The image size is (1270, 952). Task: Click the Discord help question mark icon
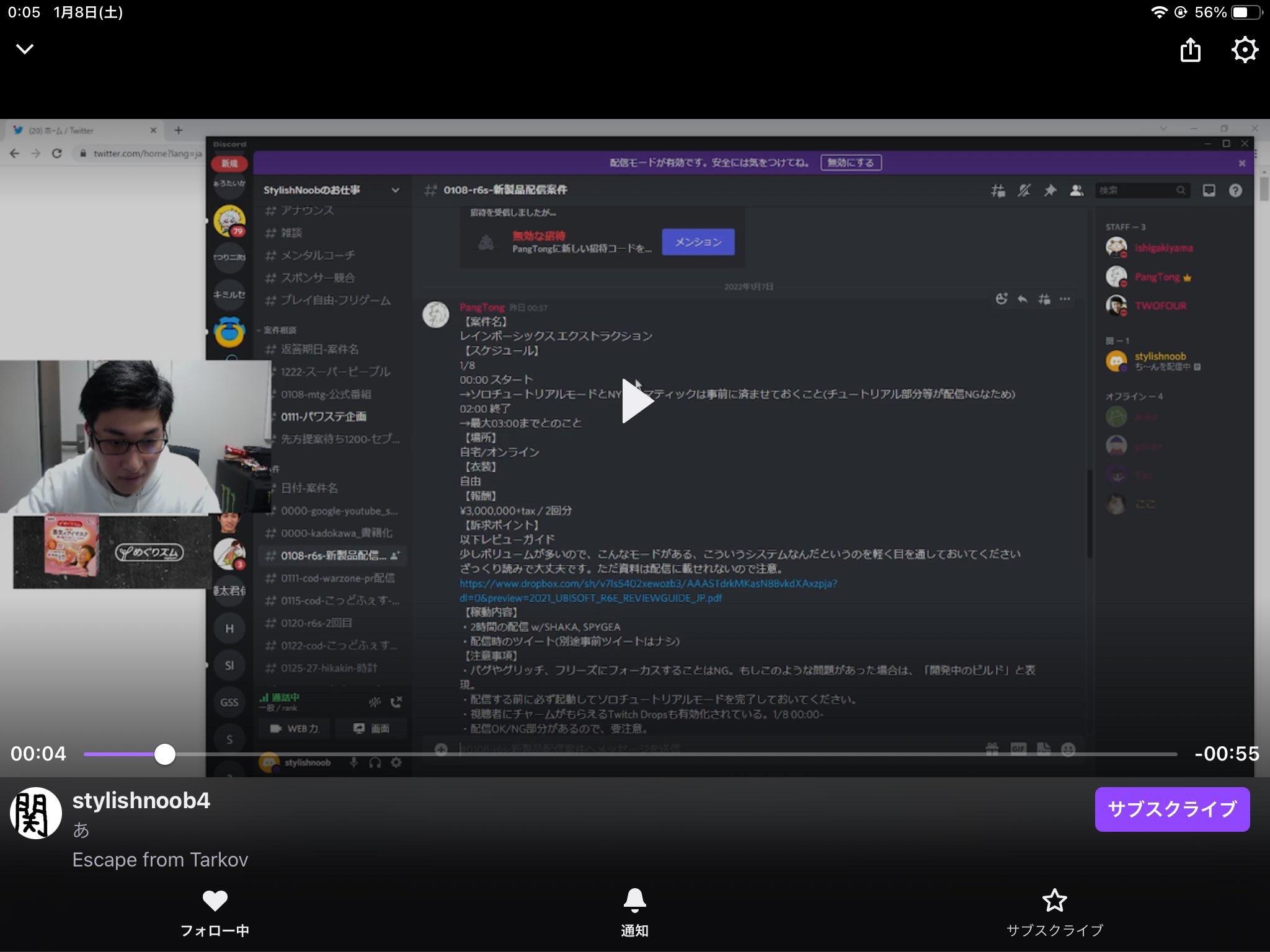[x=1235, y=191]
